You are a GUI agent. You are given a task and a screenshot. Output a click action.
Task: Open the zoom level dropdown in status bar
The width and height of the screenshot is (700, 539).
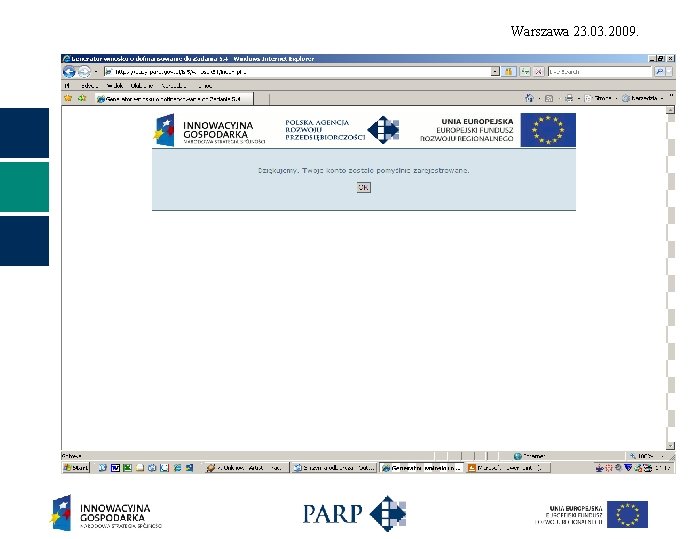coord(662,456)
